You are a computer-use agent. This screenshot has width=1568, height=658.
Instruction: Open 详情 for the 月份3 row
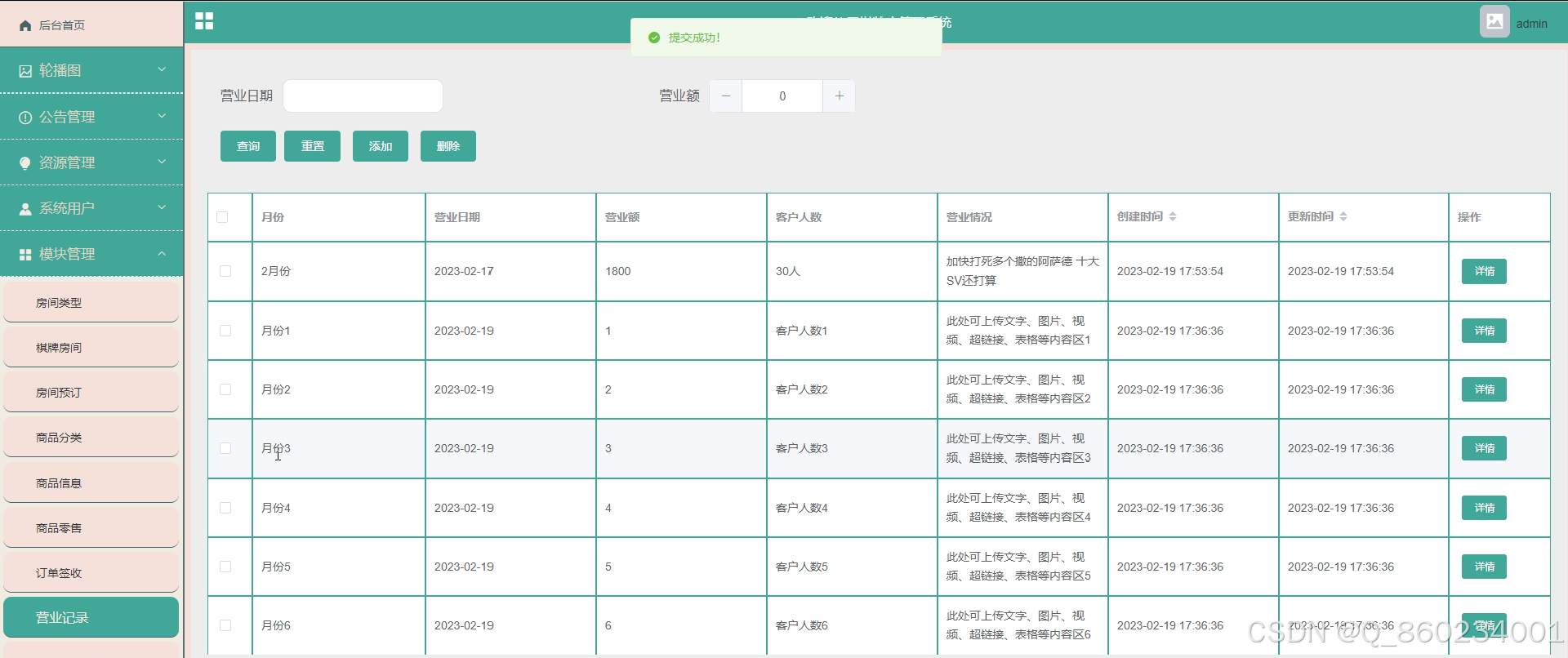[1484, 448]
